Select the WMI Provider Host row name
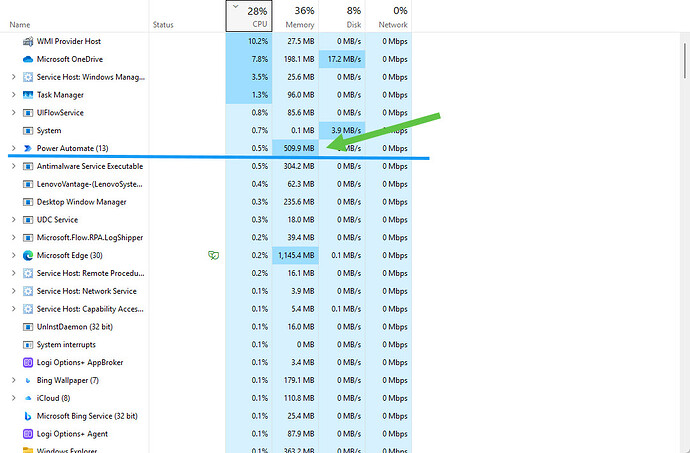This screenshot has width=690, height=453. (x=69, y=41)
